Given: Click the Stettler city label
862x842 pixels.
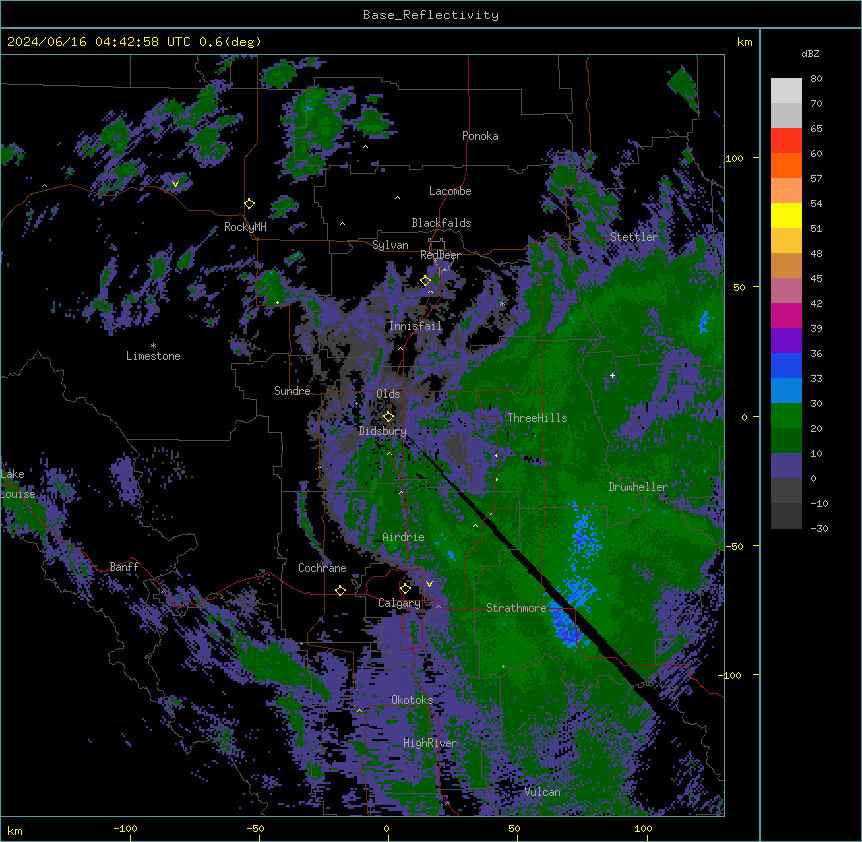Looking at the screenshot, I should [634, 237].
